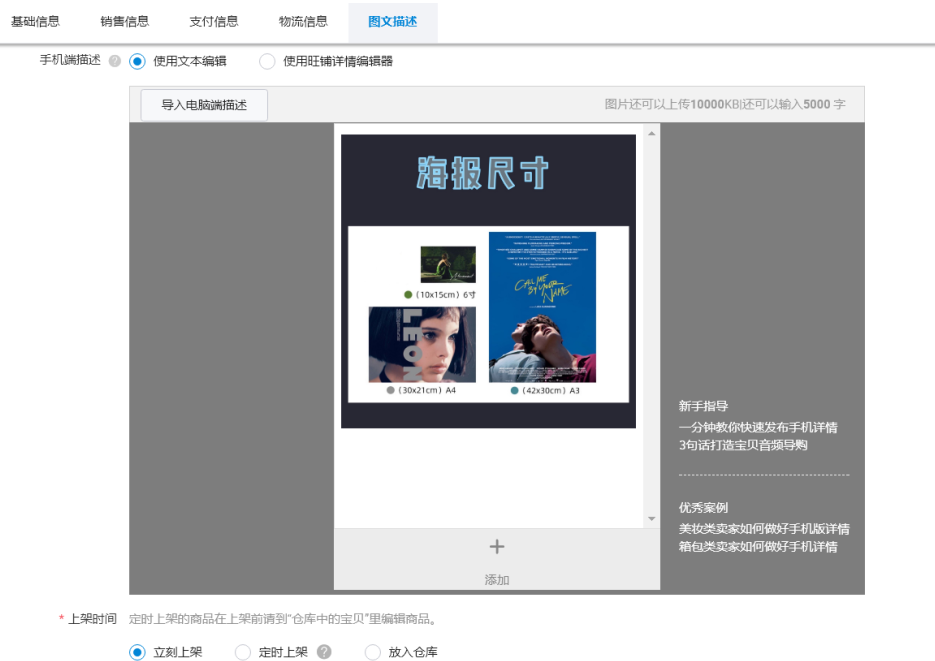Open the 物流信息 tab
The height and width of the screenshot is (661, 935).
pyautogui.click(x=304, y=22)
